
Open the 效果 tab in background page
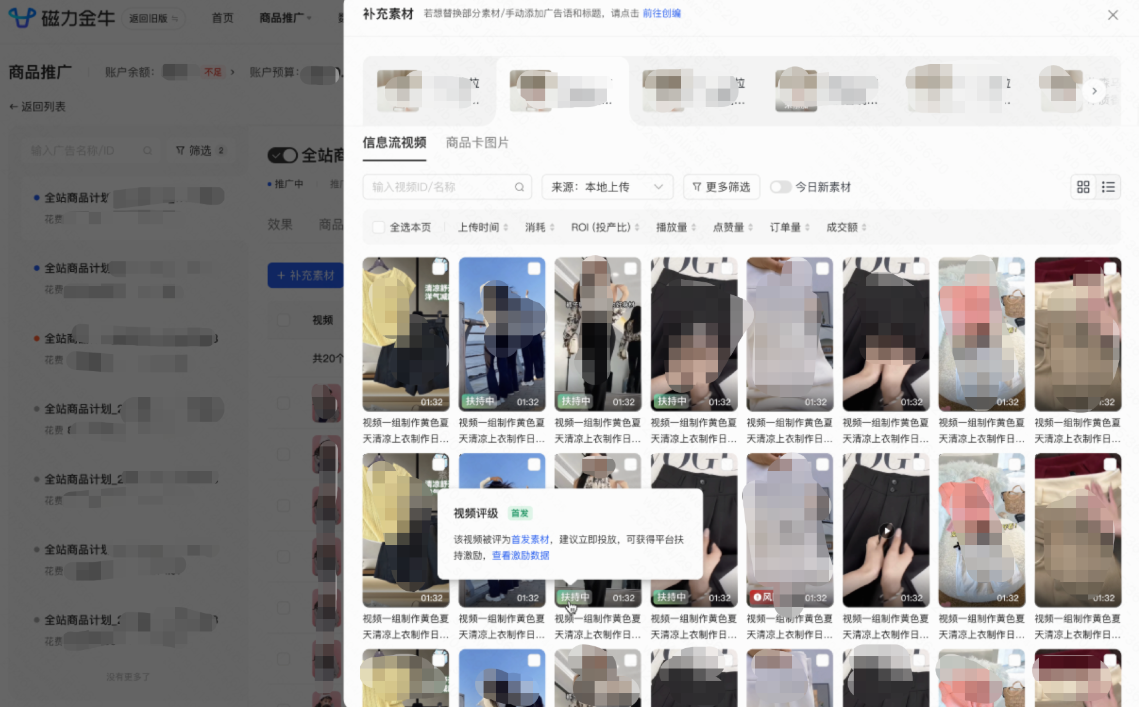pos(280,225)
